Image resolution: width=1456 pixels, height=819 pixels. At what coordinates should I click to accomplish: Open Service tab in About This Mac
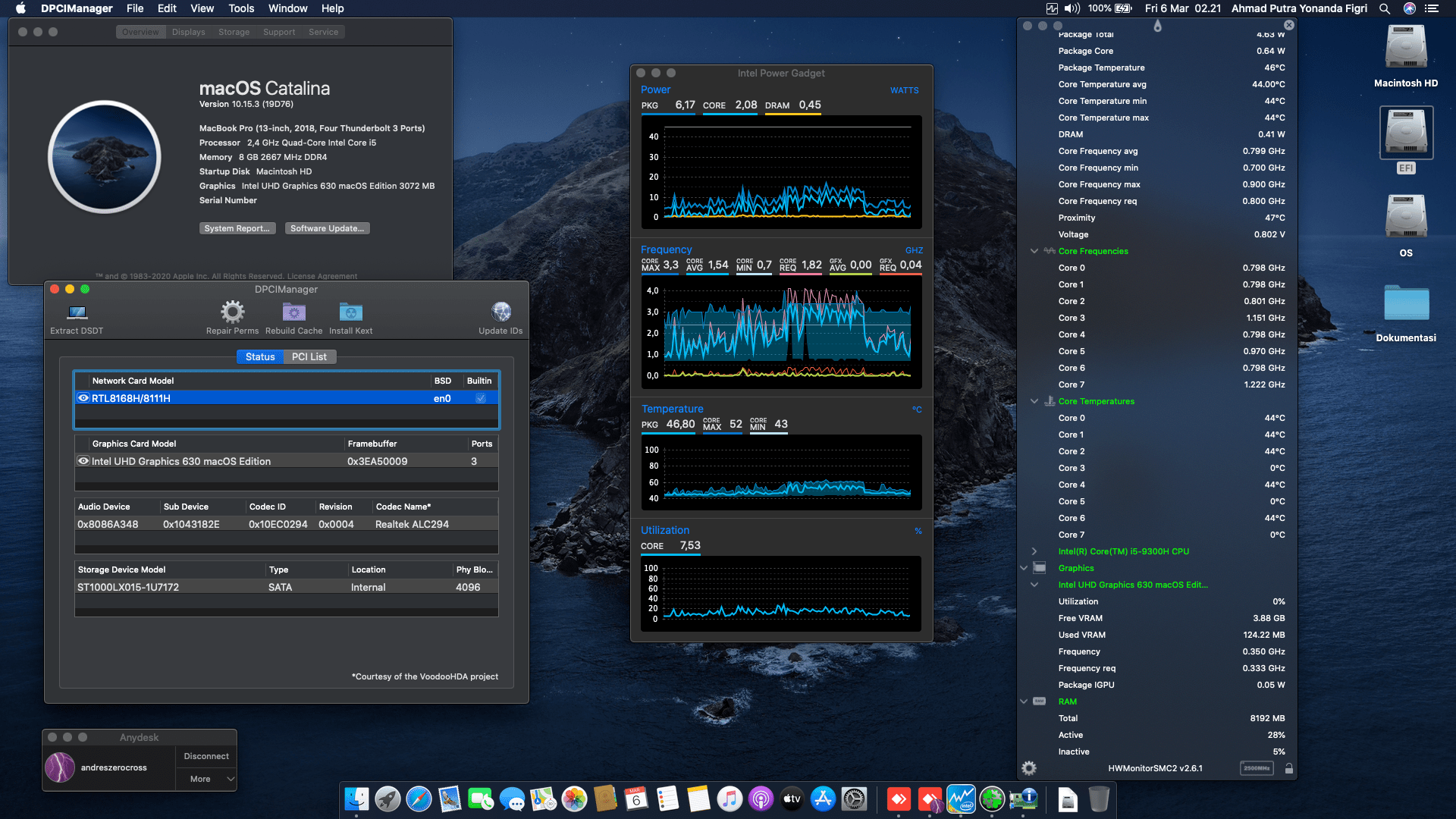(x=323, y=32)
